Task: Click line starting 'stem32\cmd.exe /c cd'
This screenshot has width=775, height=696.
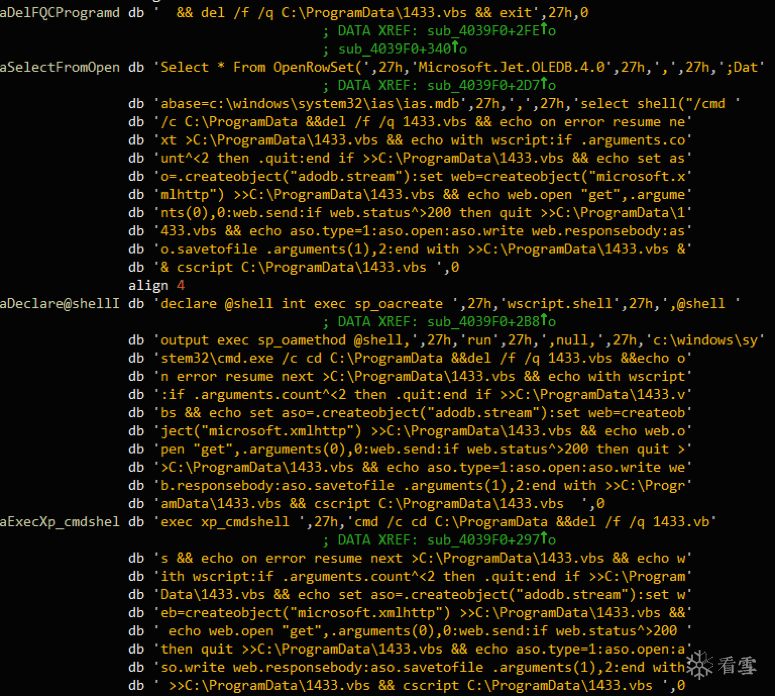Action: tap(410, 358)
